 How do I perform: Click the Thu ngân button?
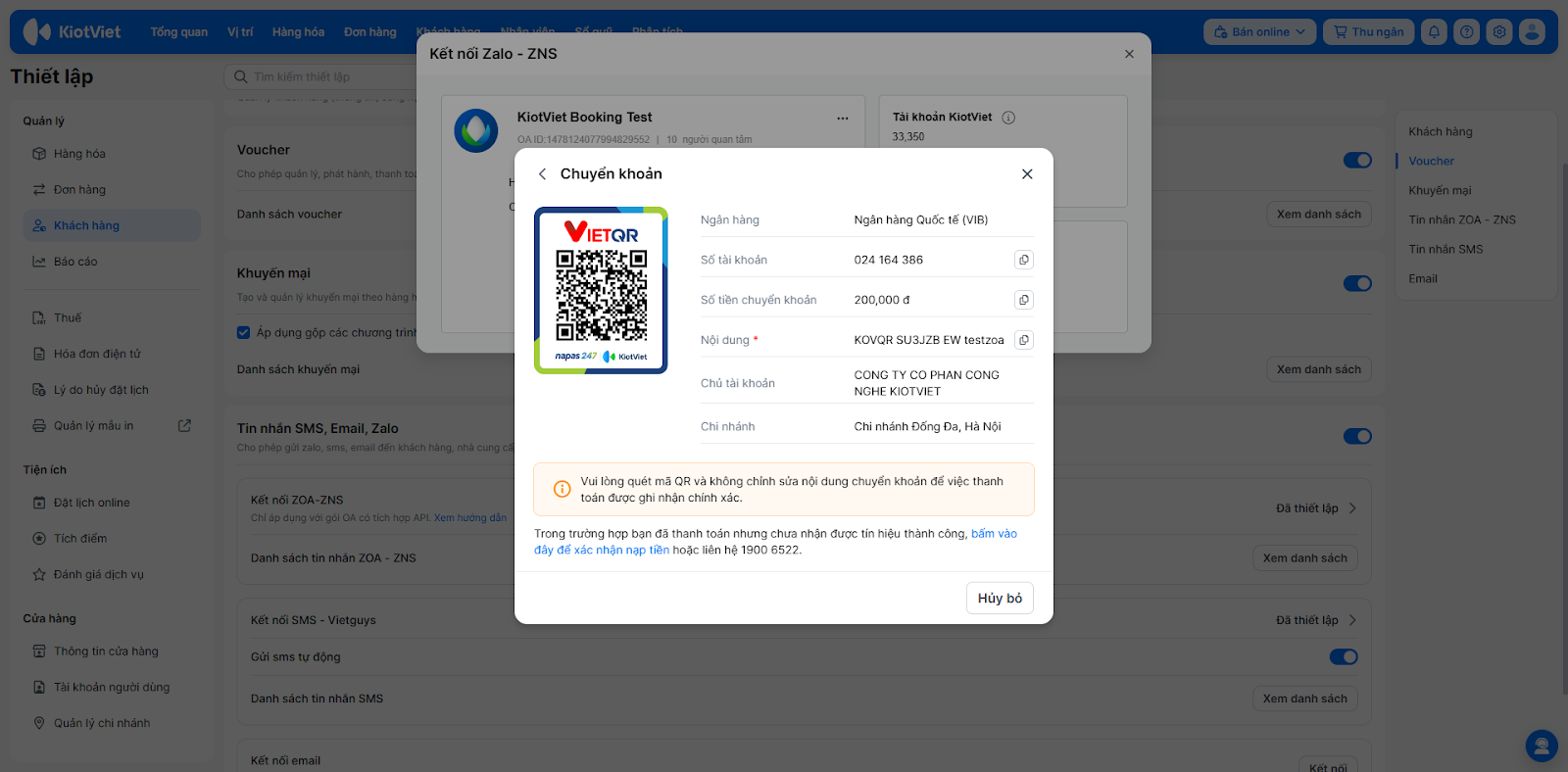1369,31
